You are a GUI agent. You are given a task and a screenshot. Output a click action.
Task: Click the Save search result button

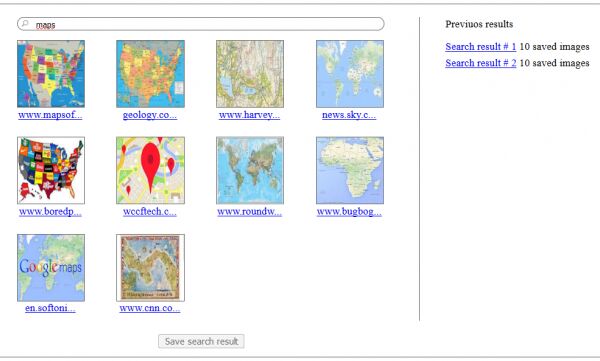pos(201,341)
